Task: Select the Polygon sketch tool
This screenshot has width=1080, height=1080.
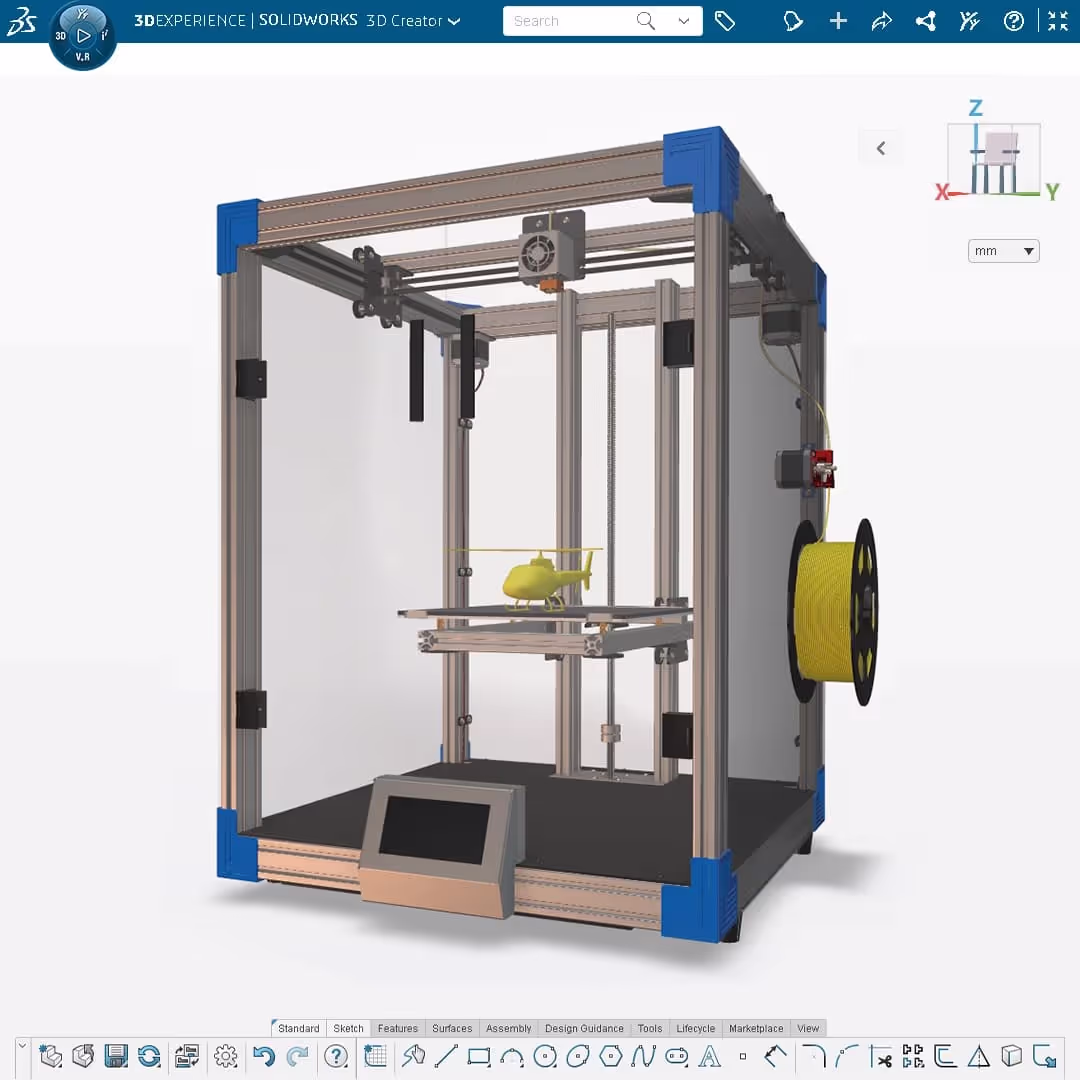Action: coord(610,1056)
